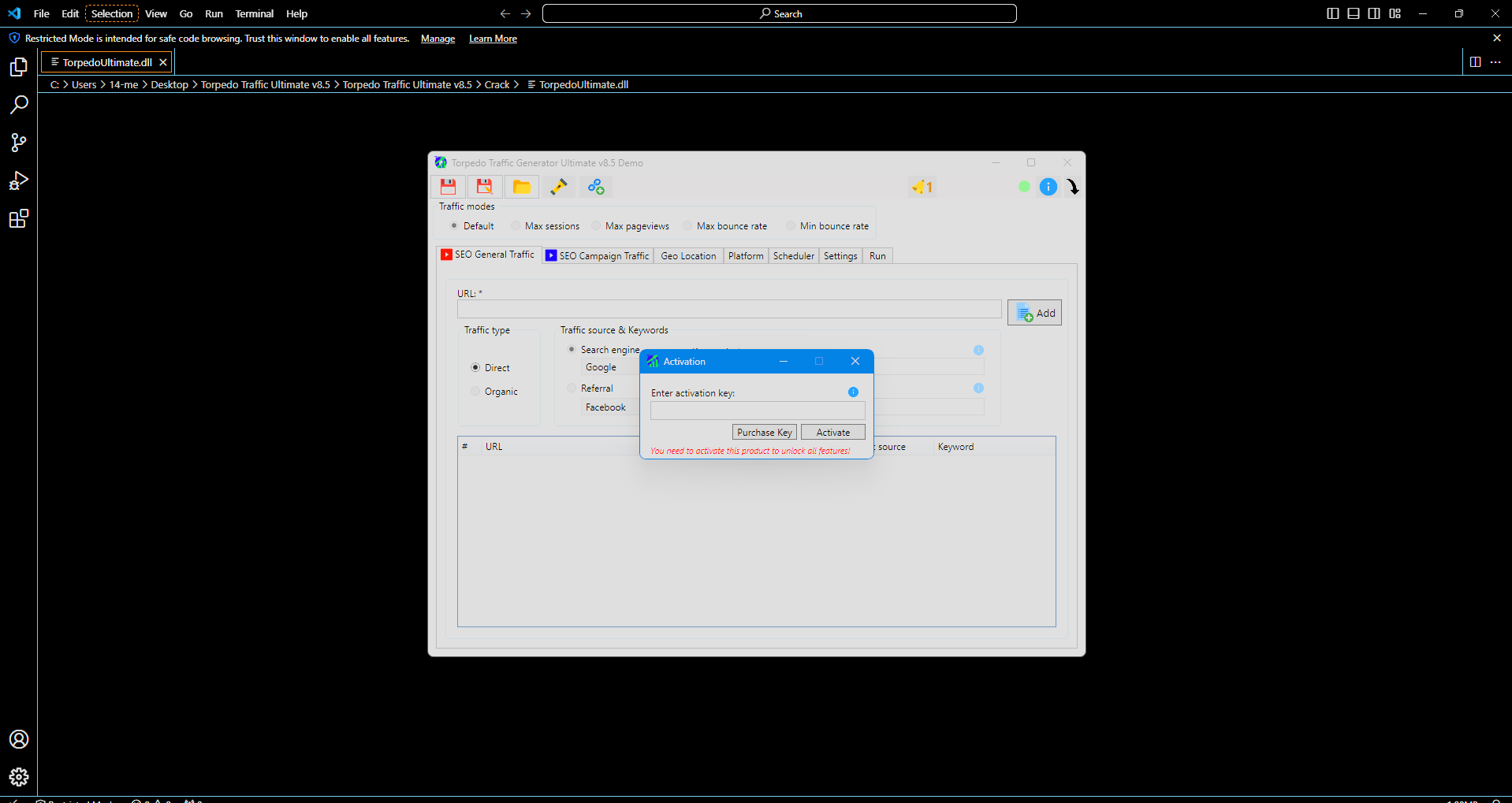Click the Save As floppy-with-pencil icon
1512x803 pixels.
tap(485, 187)
